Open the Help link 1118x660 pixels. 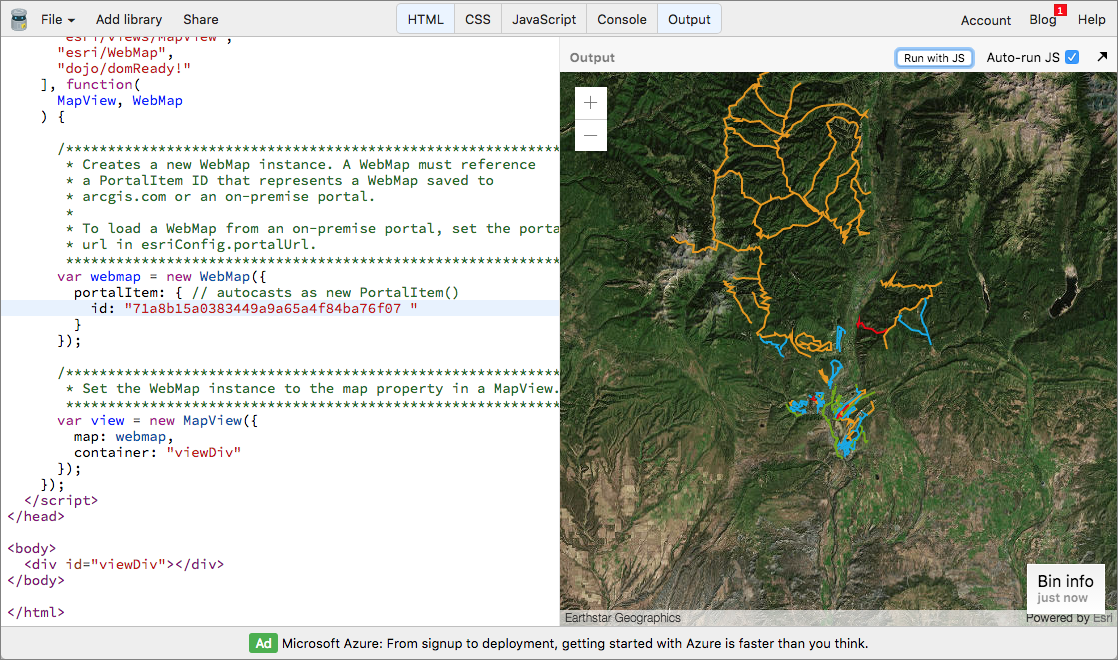tap(1091, 20)
